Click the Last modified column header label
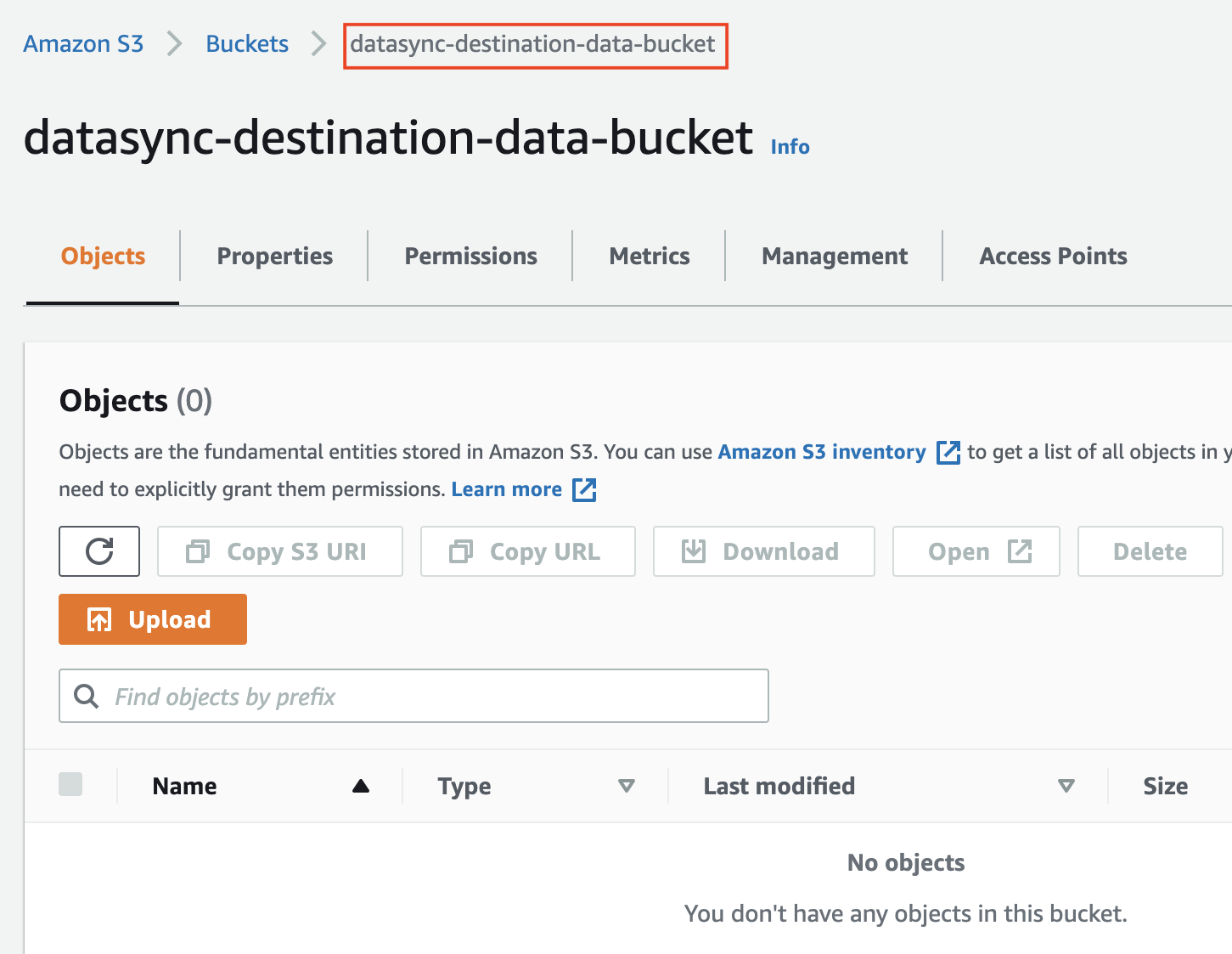The height and width of the screenshot is (954, 1232). [x=779, y=786]
